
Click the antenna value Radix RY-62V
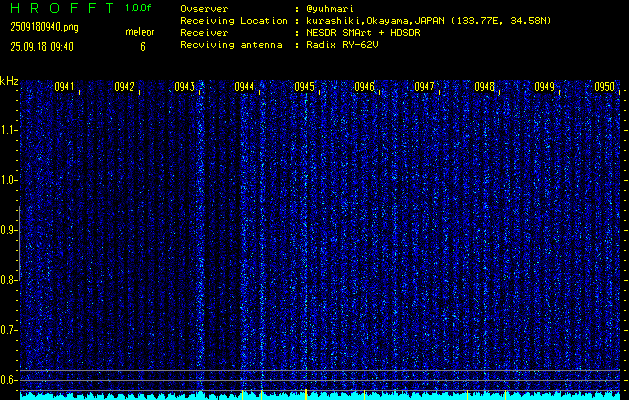pos(342,45)
